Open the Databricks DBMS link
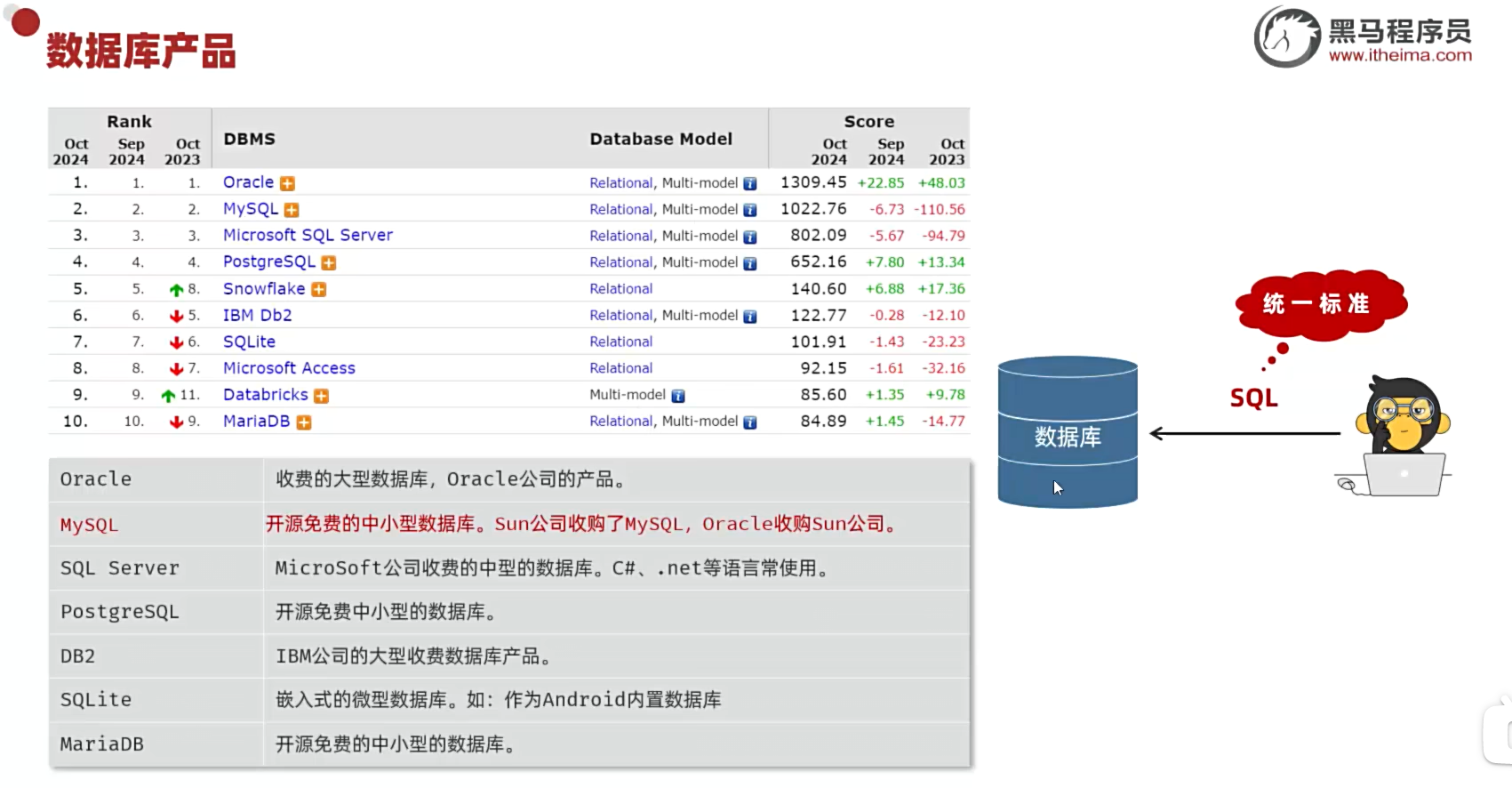The width and height of the screenshot is (1512, 788). [x=265, y=395]
